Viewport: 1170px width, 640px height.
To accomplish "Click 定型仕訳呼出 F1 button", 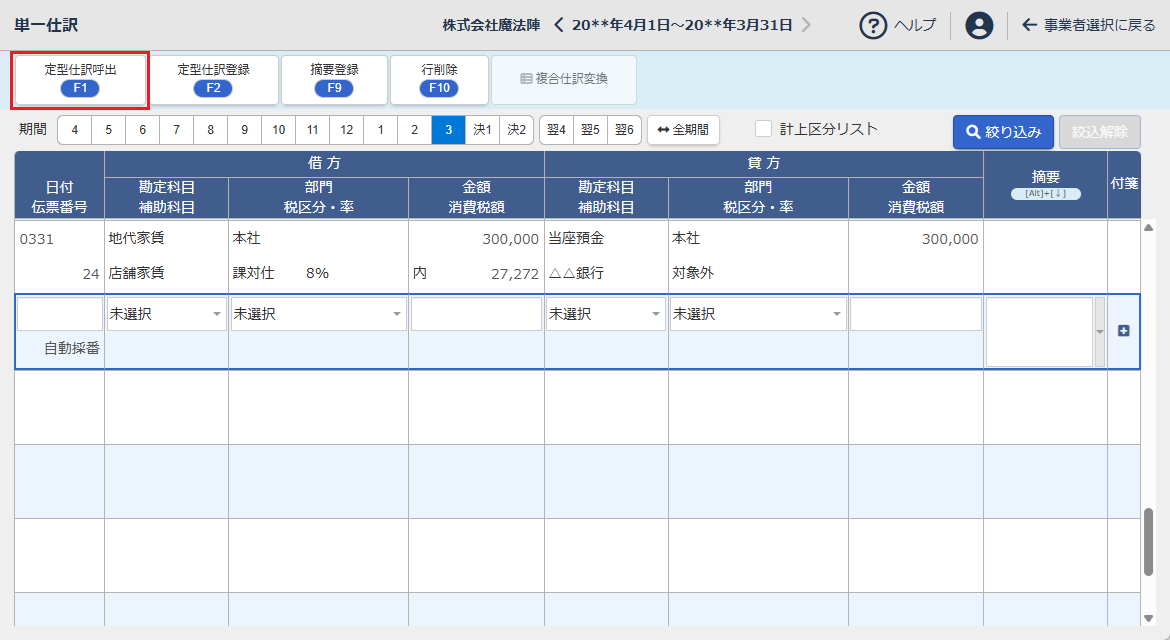I will [80, 80].
